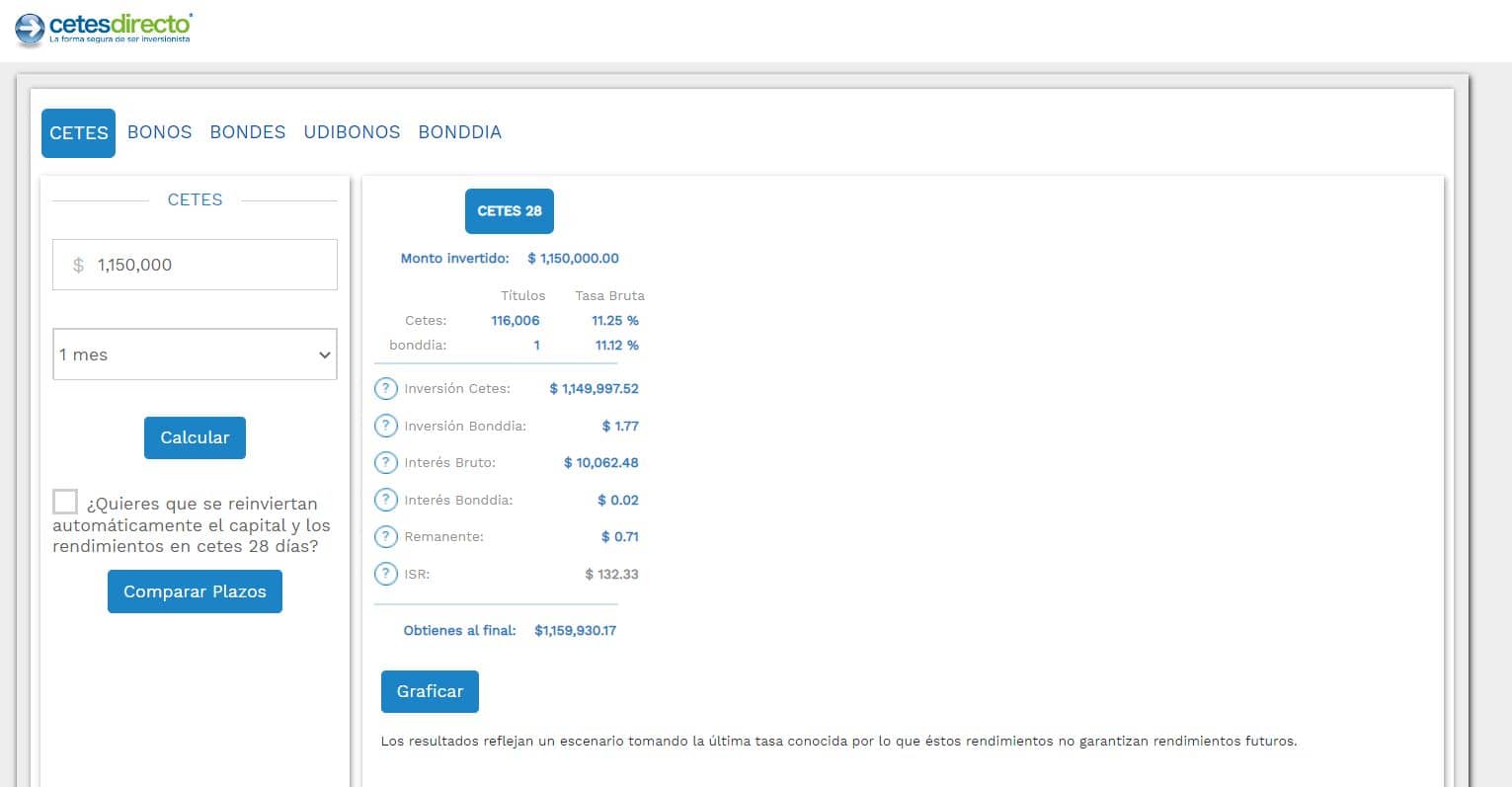Click the Calcular button

click(x=195, y=437)
